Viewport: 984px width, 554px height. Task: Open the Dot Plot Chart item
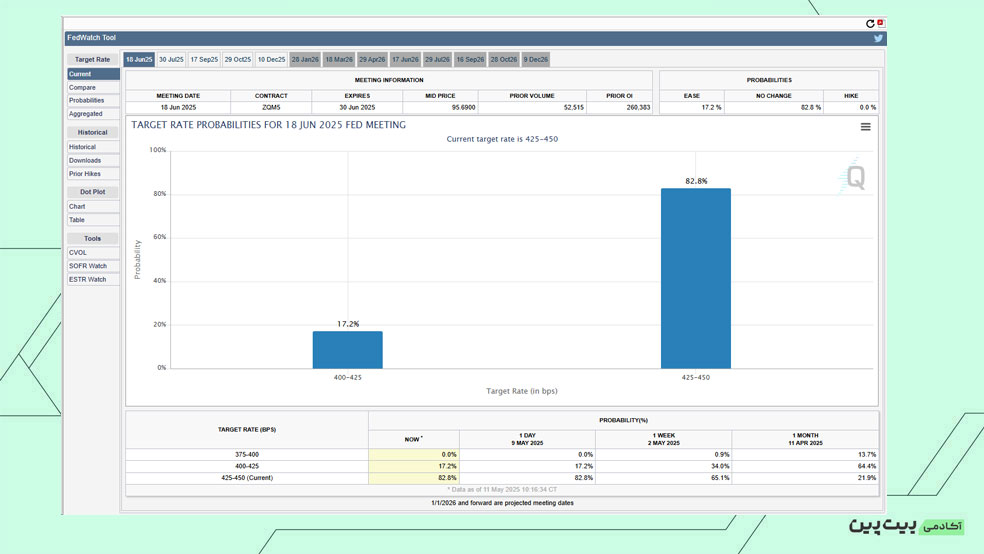pos(93,206)
